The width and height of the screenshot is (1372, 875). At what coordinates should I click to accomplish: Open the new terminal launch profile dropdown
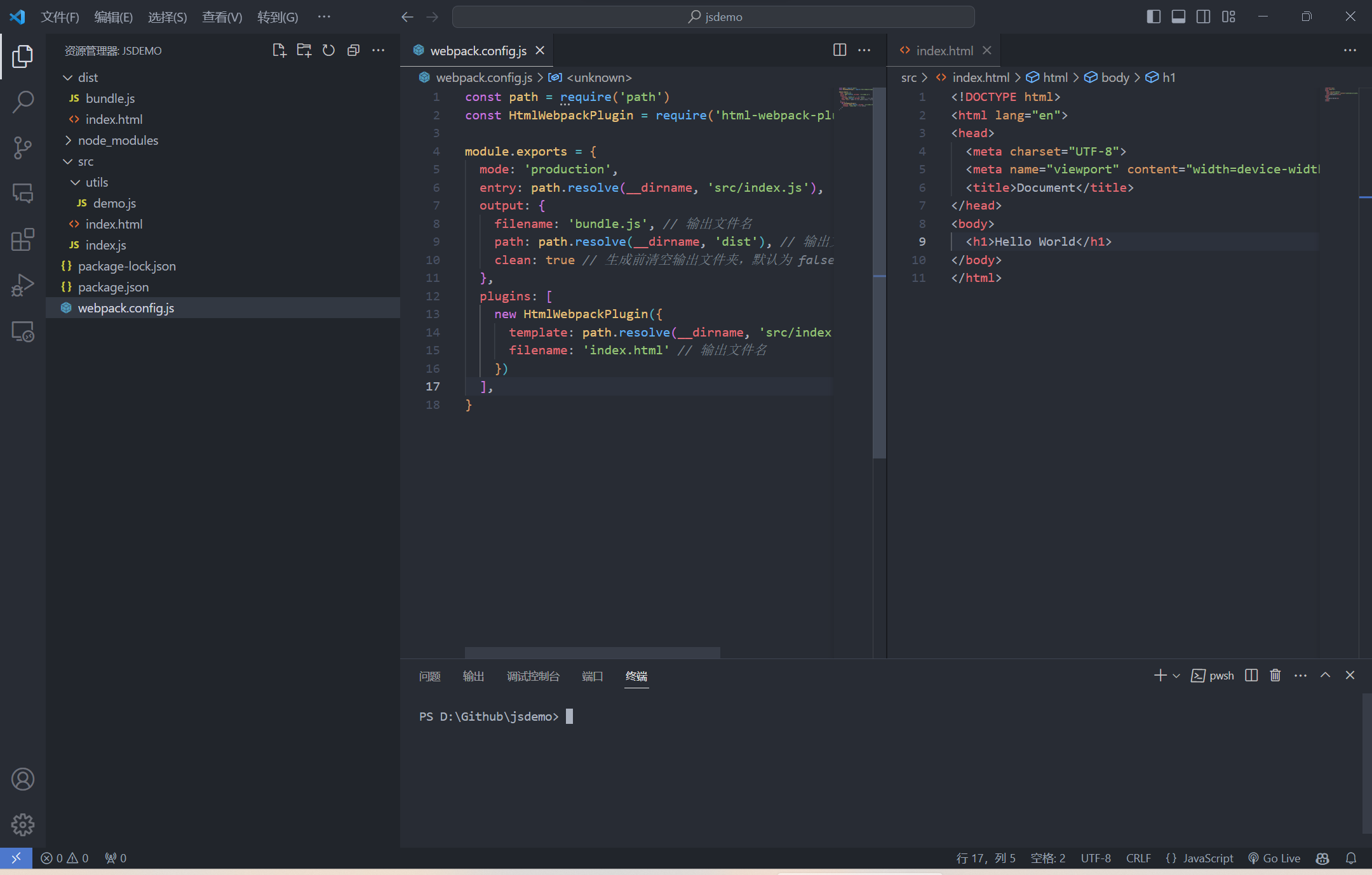click(1176, 676)
